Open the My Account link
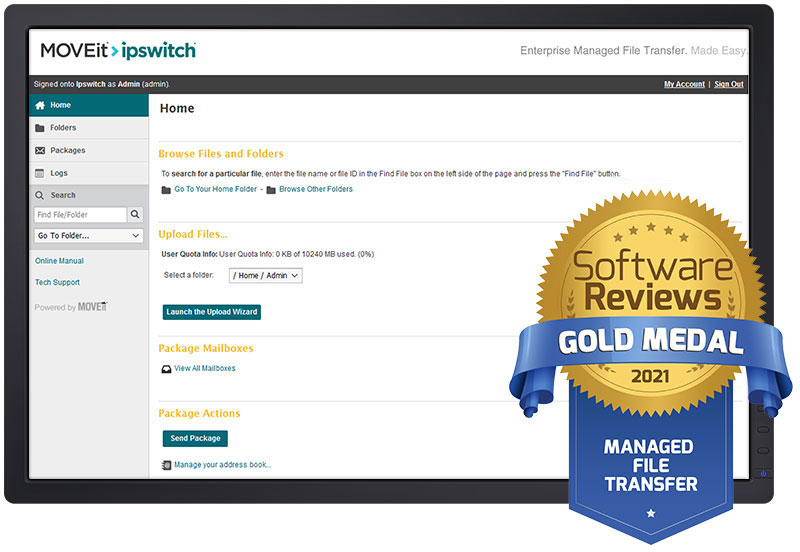The width and height of the screenshot is (800, 552). coord(684,85)
